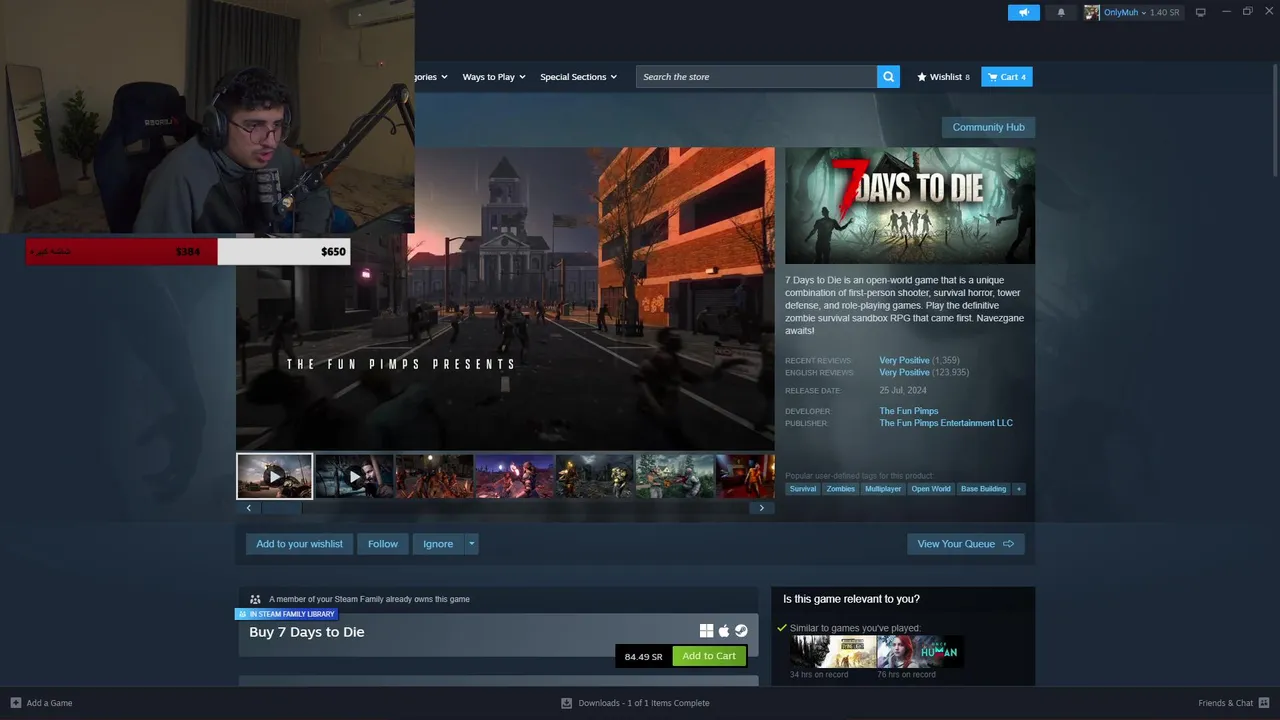Expand the Special Sections menu
Screen dimensions: 1280x720
578,77
